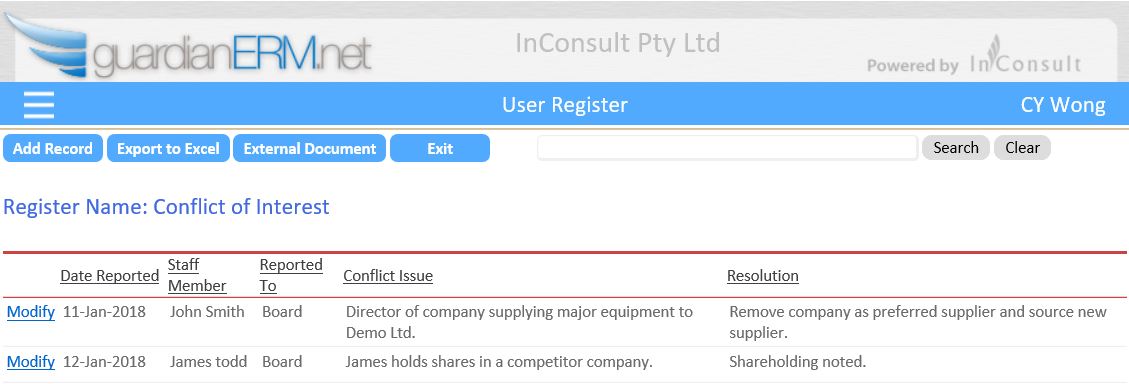Select the 11-Jan-2018 date cell
Viewport: 1129px width, 384px height.
pyautogui.click(x=104, y=312)
